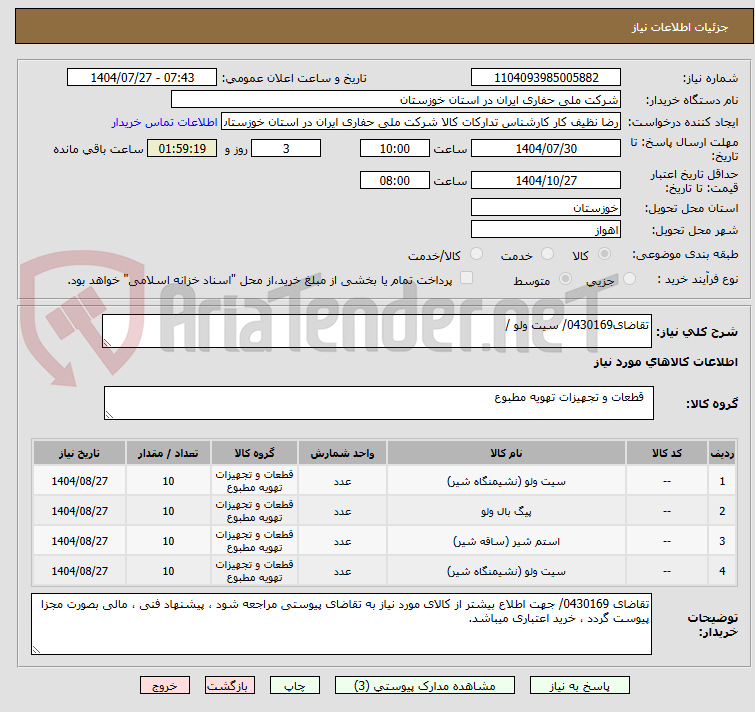The width and height of the screenshot is (755, 712).
Task: Click the unit عدد in row 3
Action: click(x=342, y=541)
